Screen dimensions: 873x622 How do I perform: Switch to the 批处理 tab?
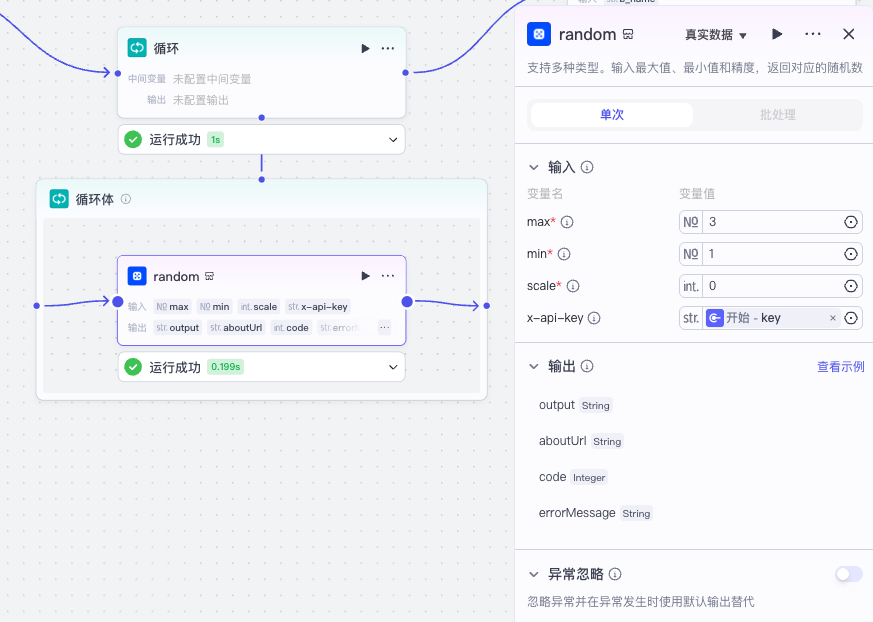coord(777,115)
